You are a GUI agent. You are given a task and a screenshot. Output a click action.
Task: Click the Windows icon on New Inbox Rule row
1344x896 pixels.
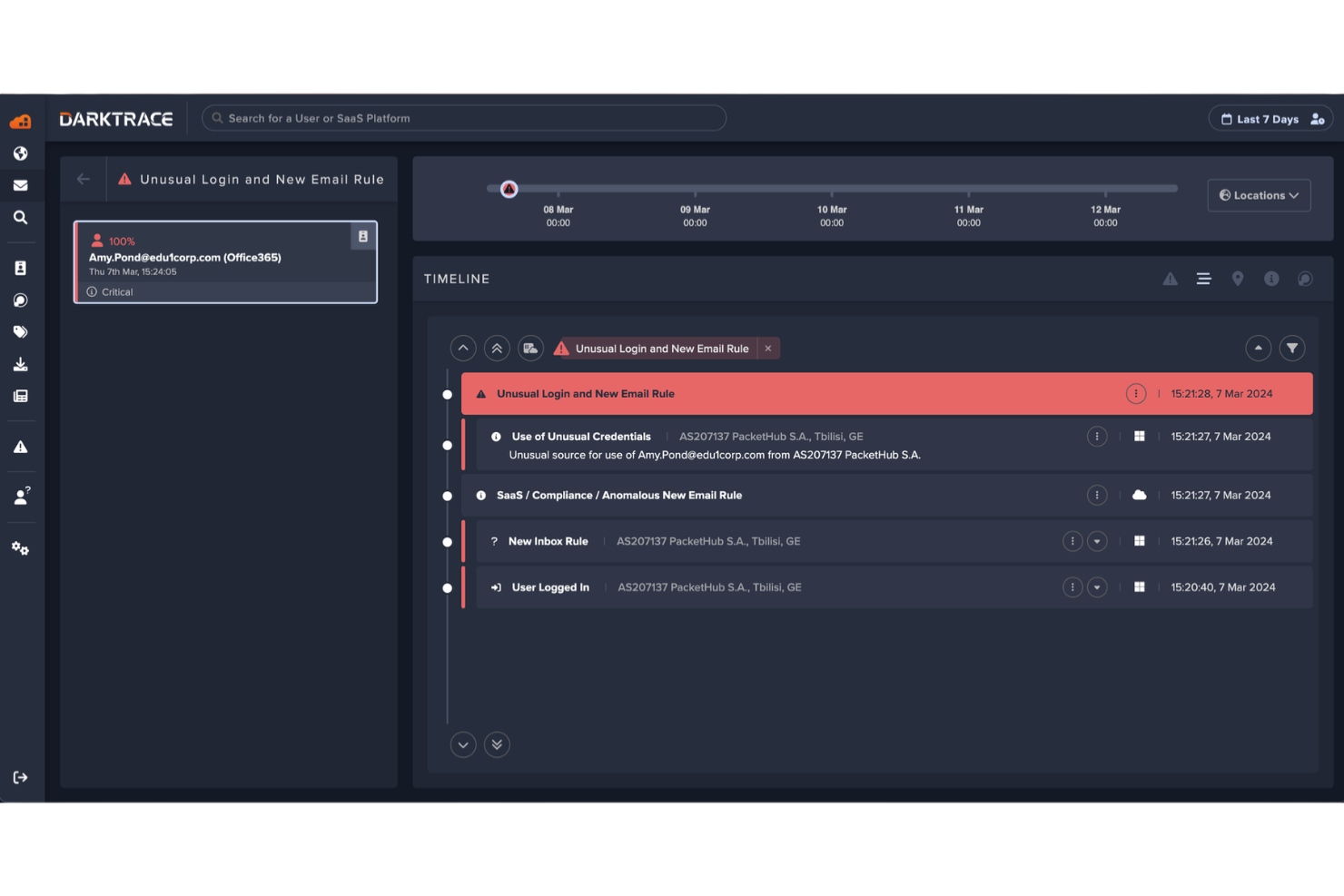1139,542
